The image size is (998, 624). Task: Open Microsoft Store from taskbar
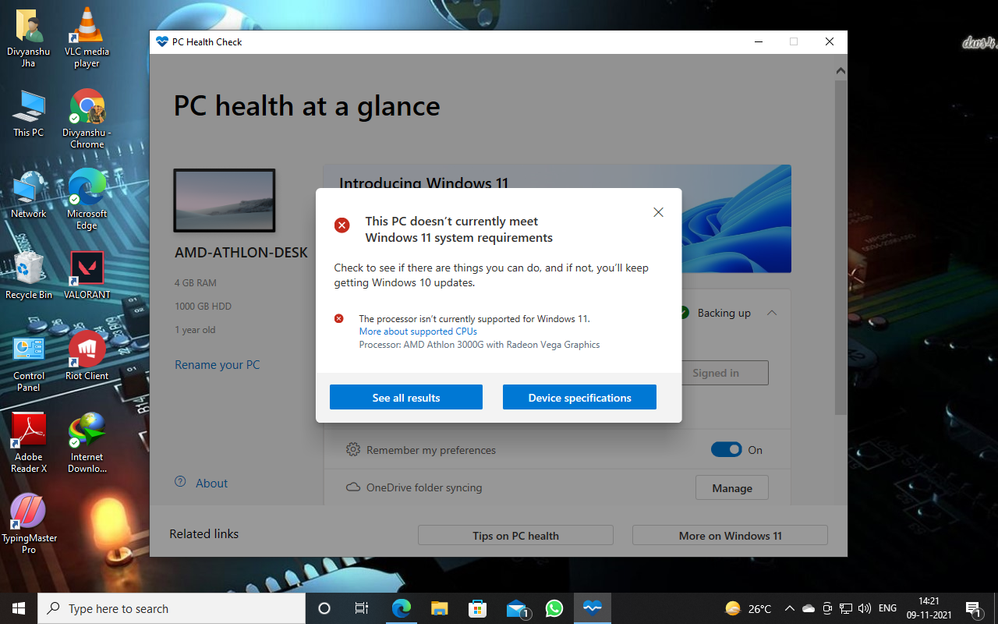pyautogui.click(x=477, y=608)
